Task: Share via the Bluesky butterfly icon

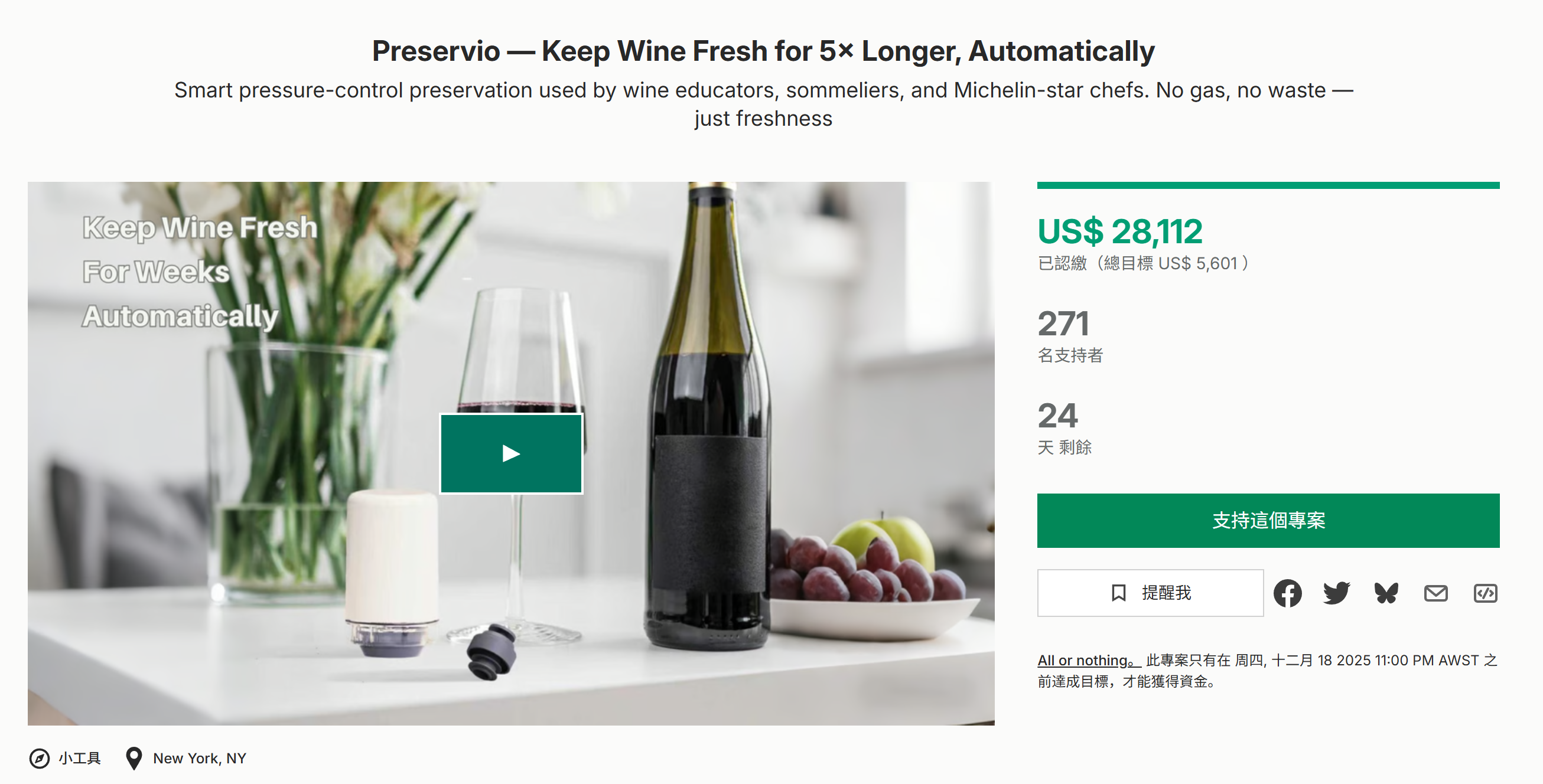Action: pyautogui.click(x=1386, y=593)
